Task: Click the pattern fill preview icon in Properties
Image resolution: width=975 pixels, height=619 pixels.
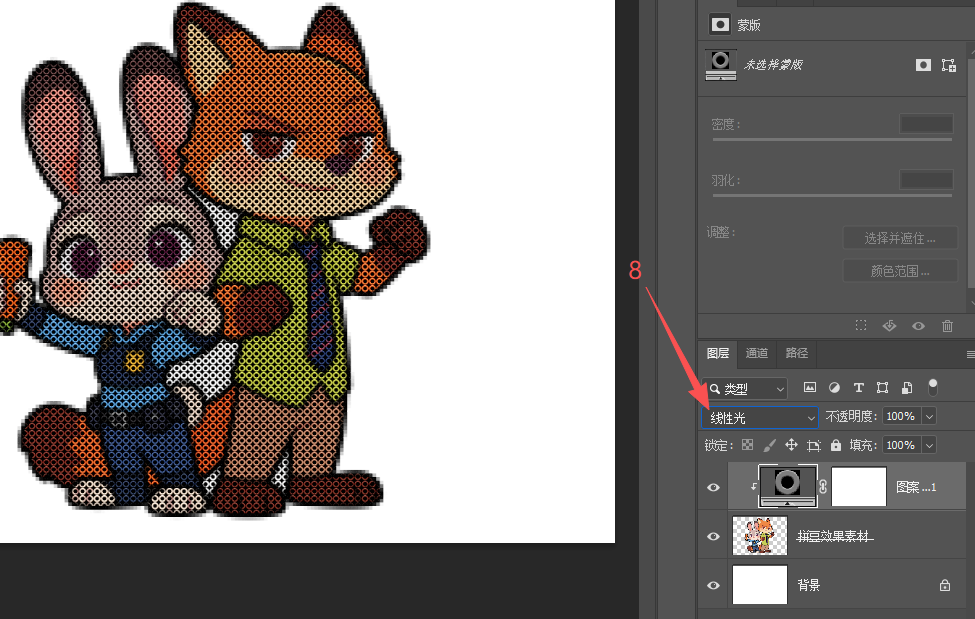Action: (x=721, y=65)
